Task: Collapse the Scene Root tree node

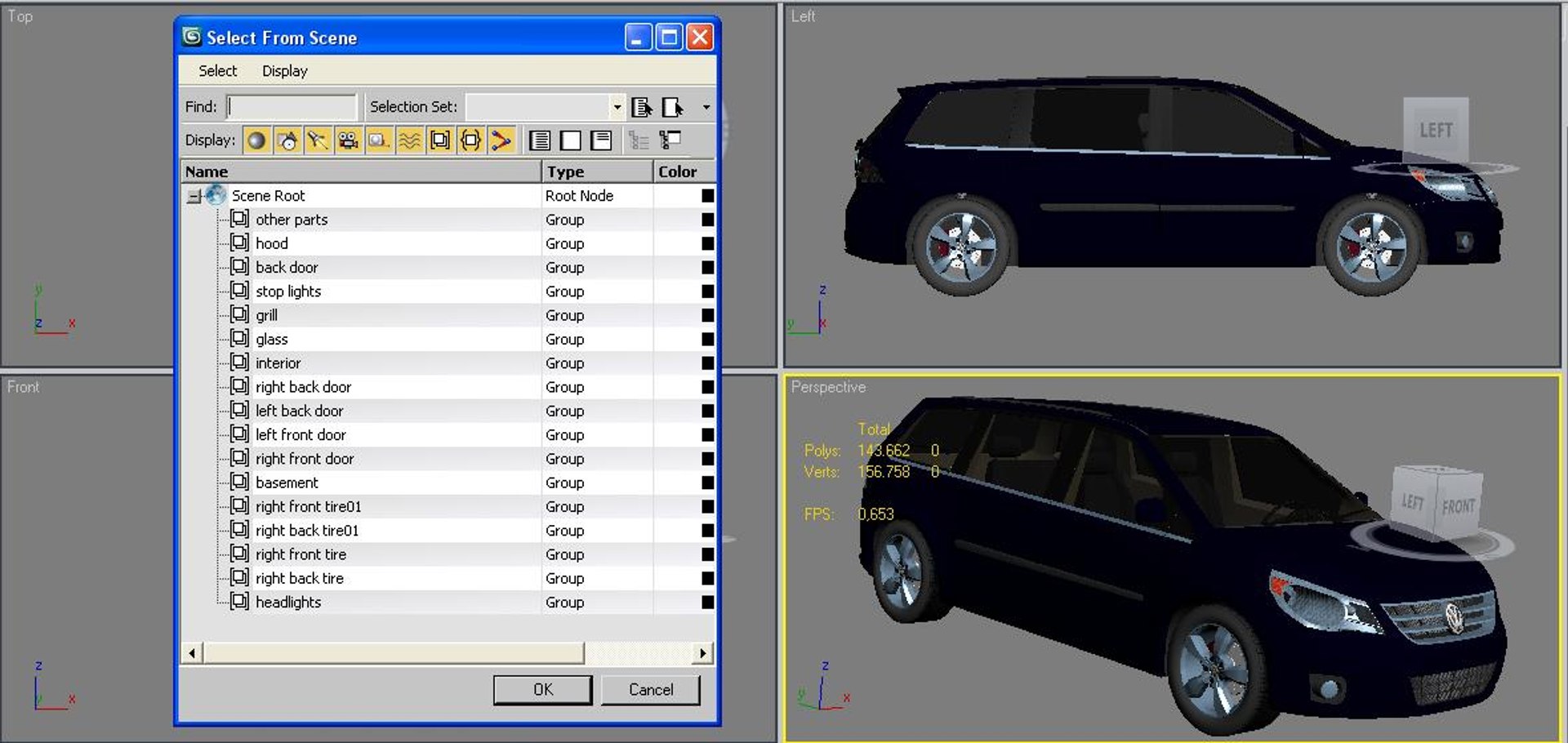Action: click(x=194, y=196)
